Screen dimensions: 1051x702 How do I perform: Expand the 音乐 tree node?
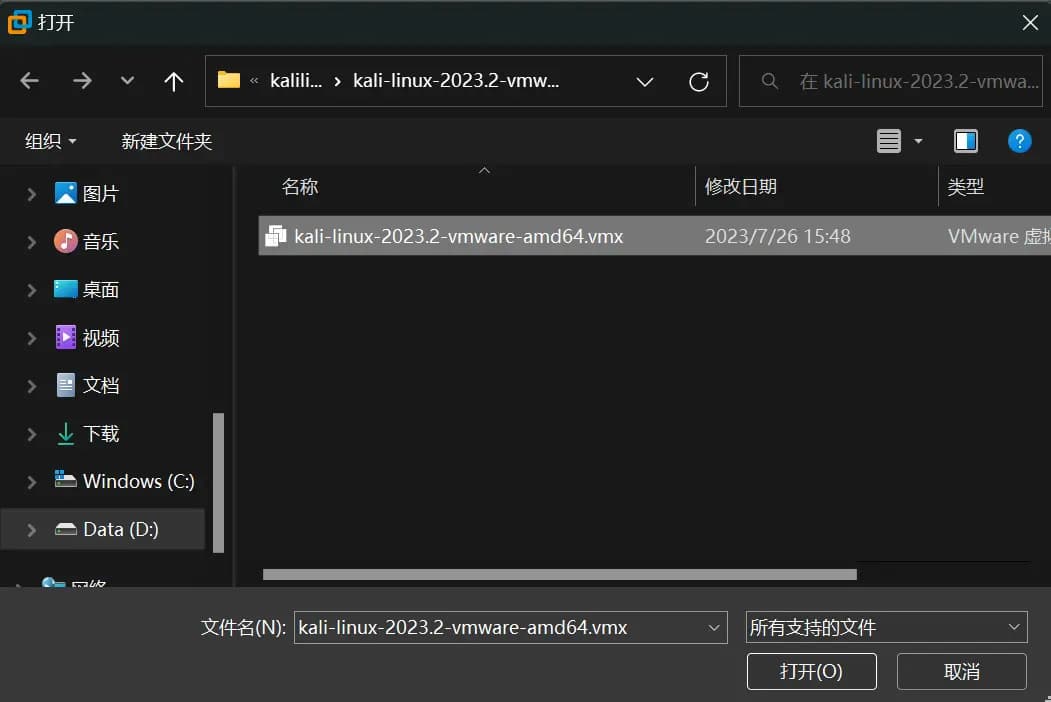coord(32,241)
